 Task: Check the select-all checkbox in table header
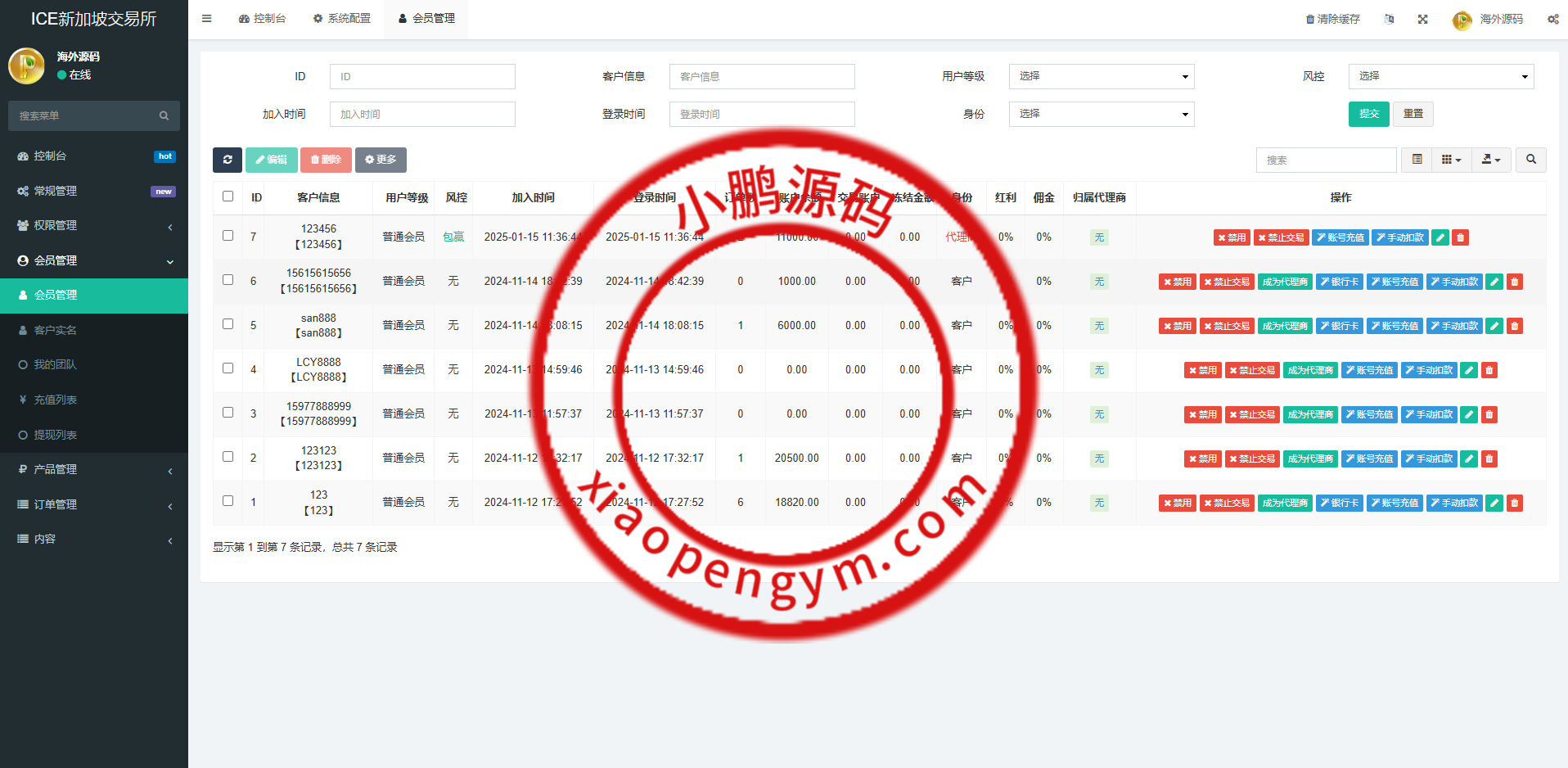pyautogui.click(x=228, y=197)
